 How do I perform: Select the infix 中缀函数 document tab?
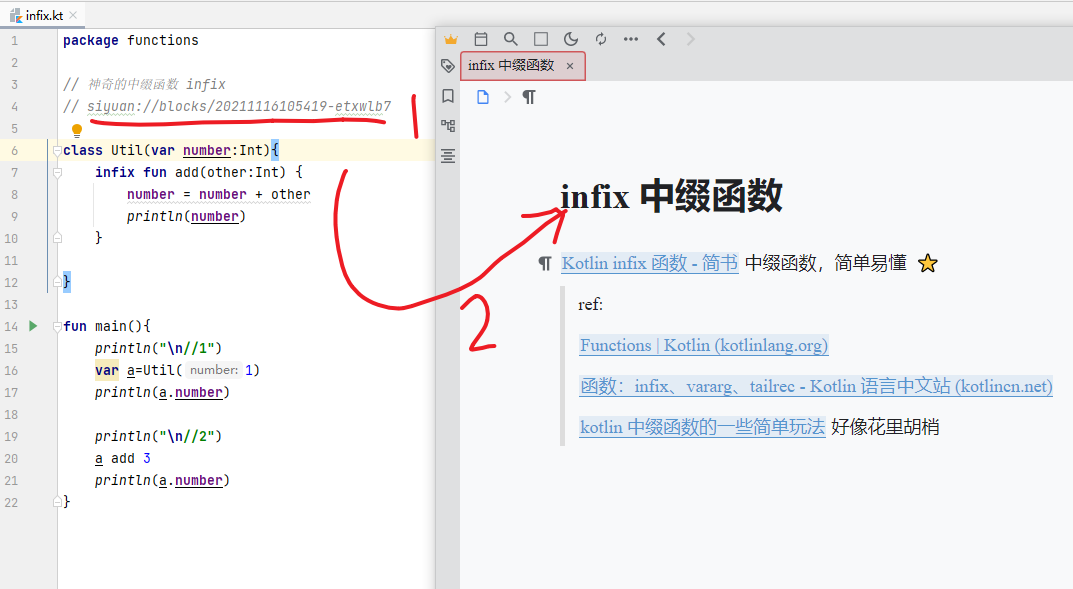click(x=523, y=66)
